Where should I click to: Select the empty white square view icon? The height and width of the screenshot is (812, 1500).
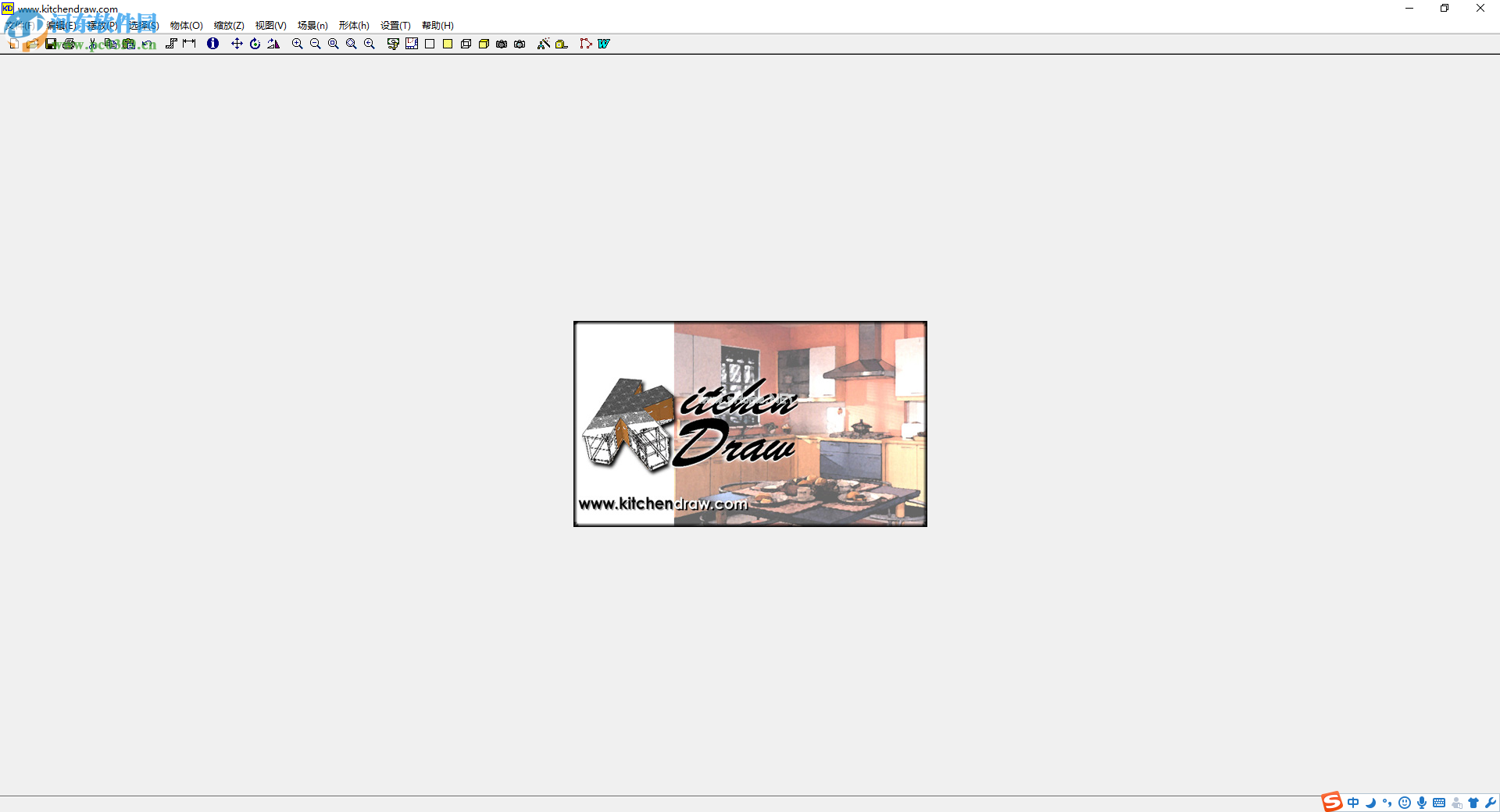click(429, 44)
